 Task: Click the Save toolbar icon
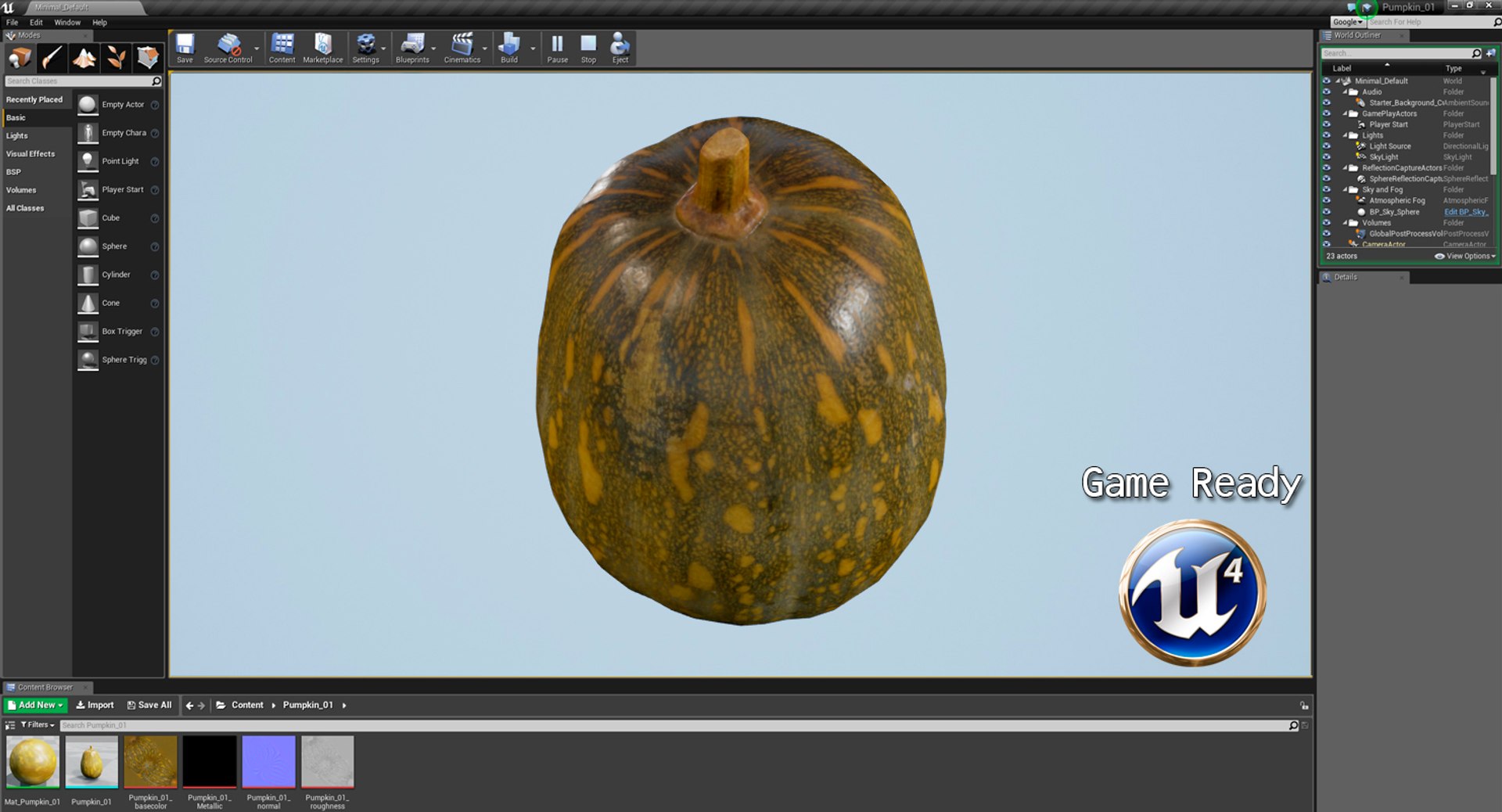185,48
